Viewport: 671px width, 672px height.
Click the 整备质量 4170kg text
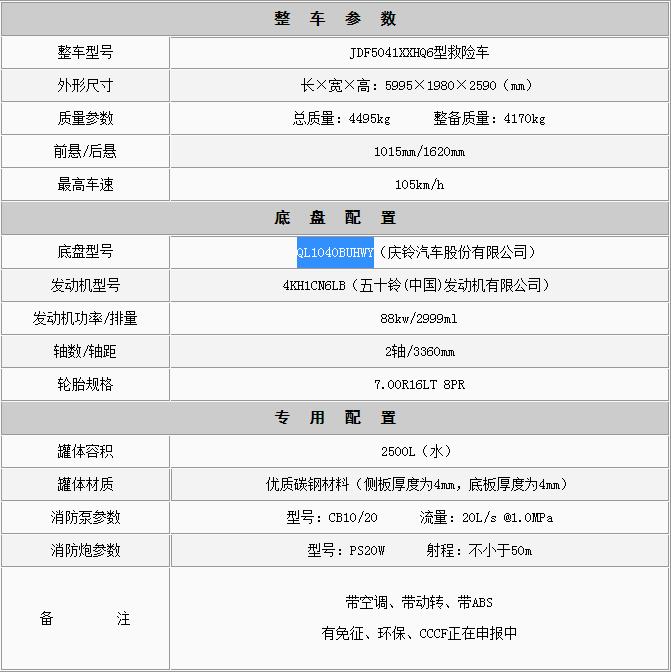pyautogui.click(x=489, y=119)
